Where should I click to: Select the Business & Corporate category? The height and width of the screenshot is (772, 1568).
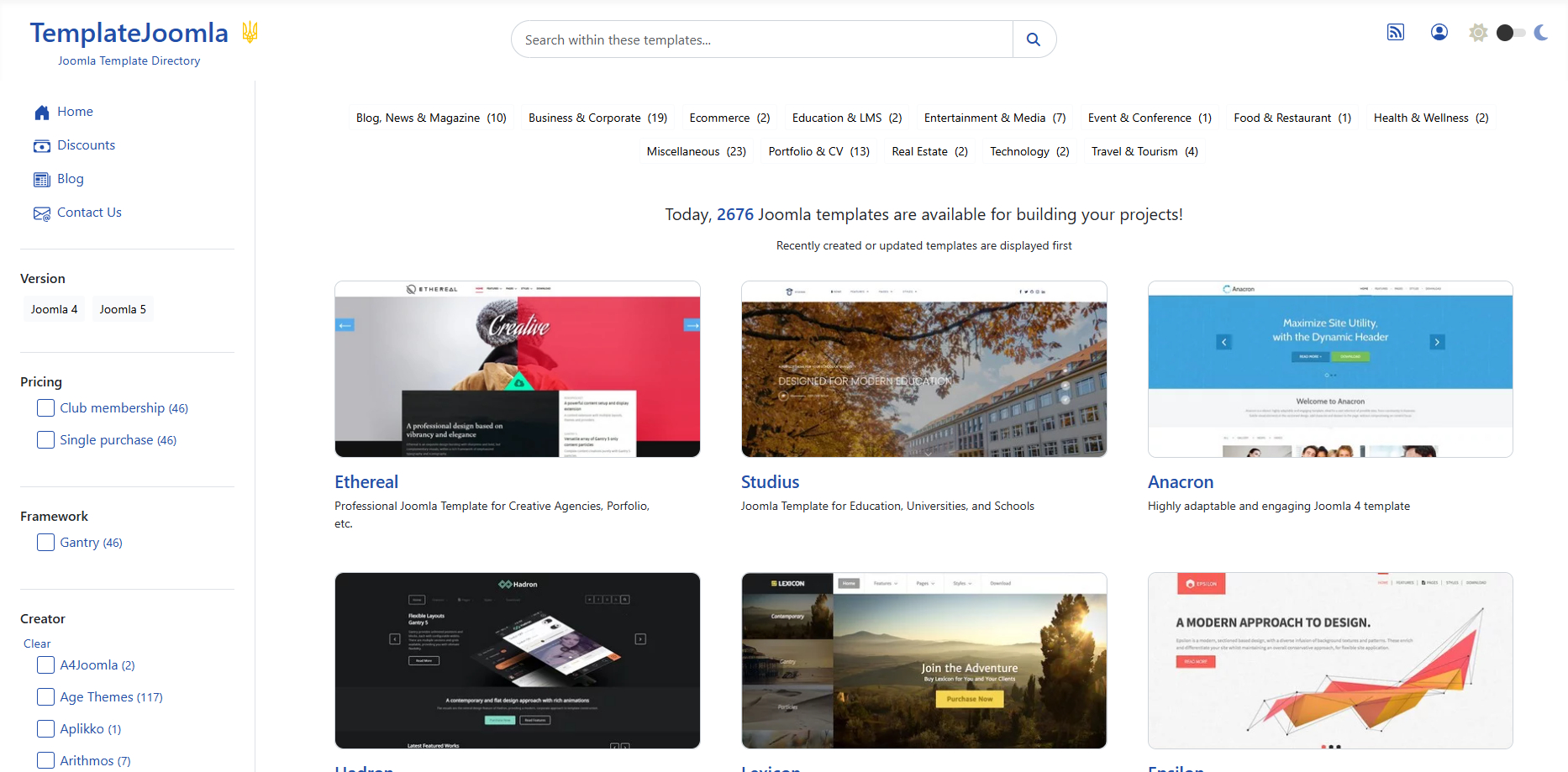[597, 118]
